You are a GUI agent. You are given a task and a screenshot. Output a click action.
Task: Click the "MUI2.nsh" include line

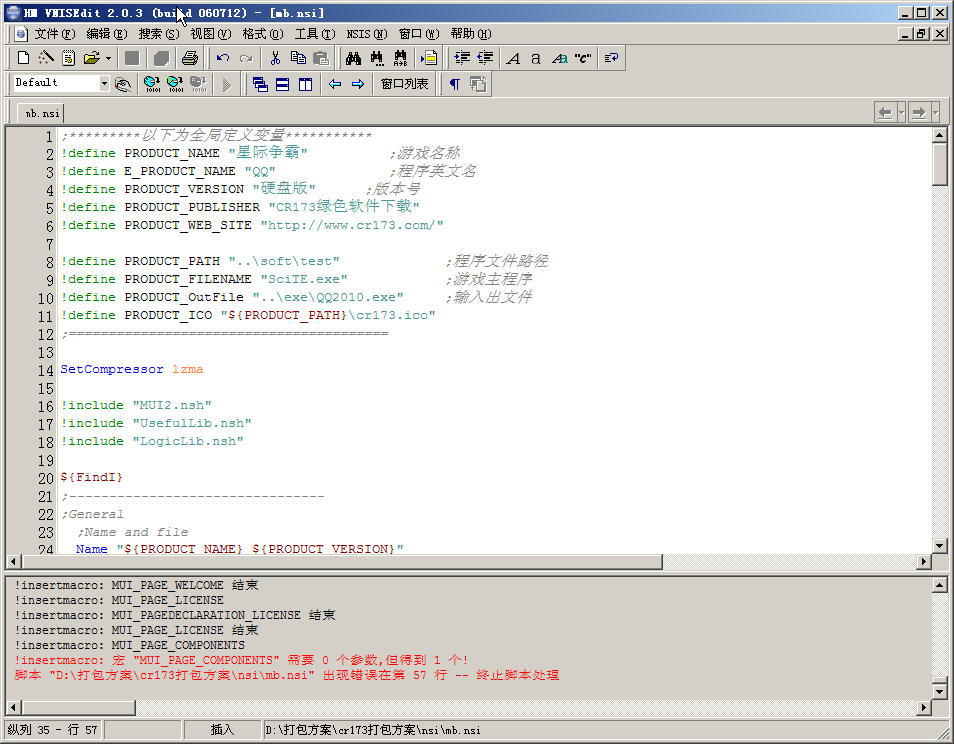pos(136,405)
